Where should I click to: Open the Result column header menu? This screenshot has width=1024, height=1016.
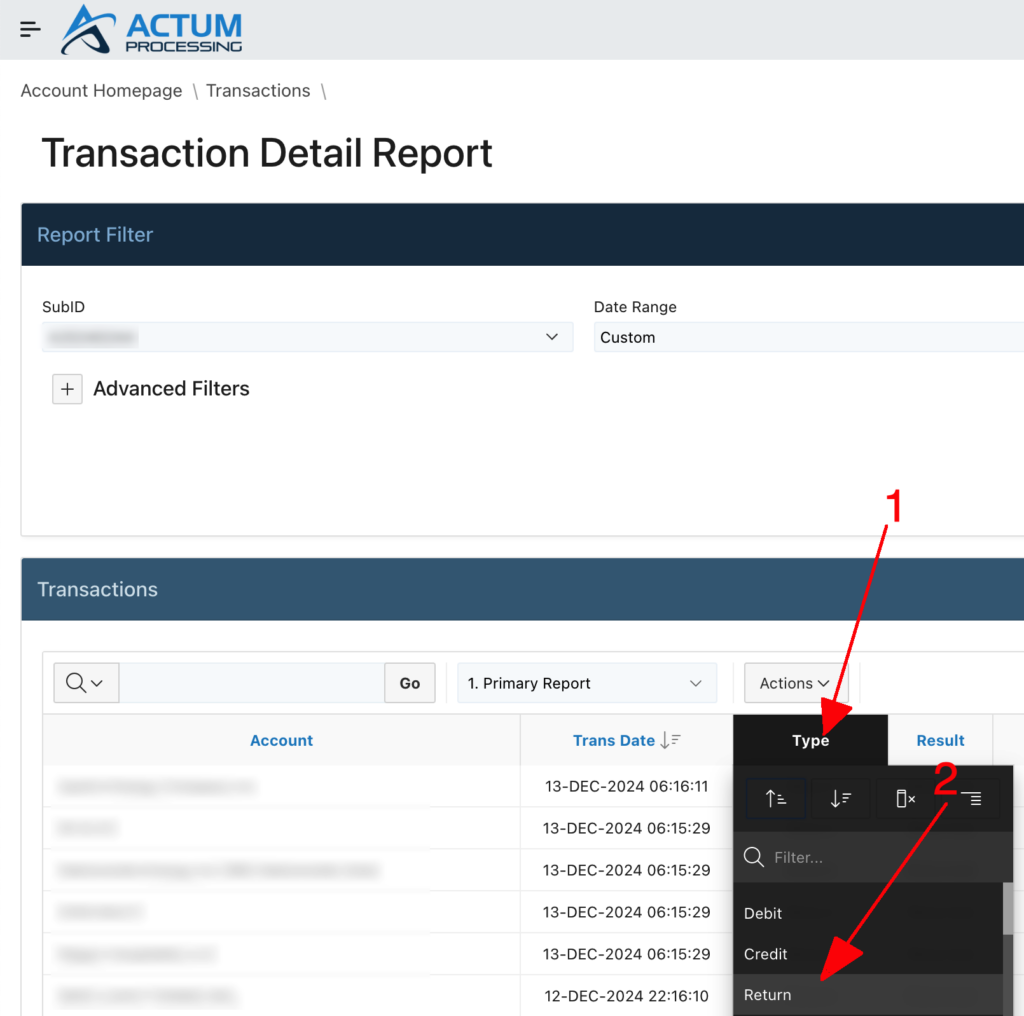click(940, 740)
